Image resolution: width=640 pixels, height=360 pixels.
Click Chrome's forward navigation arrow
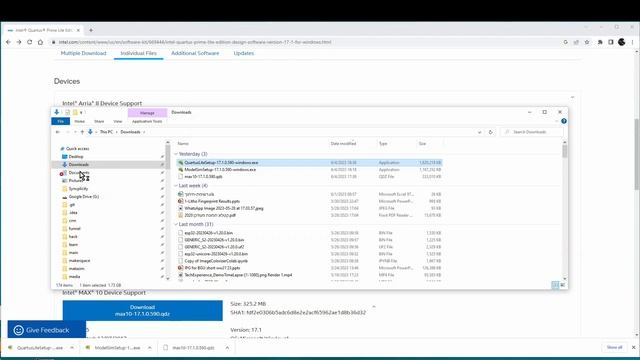tap(19, 42)
